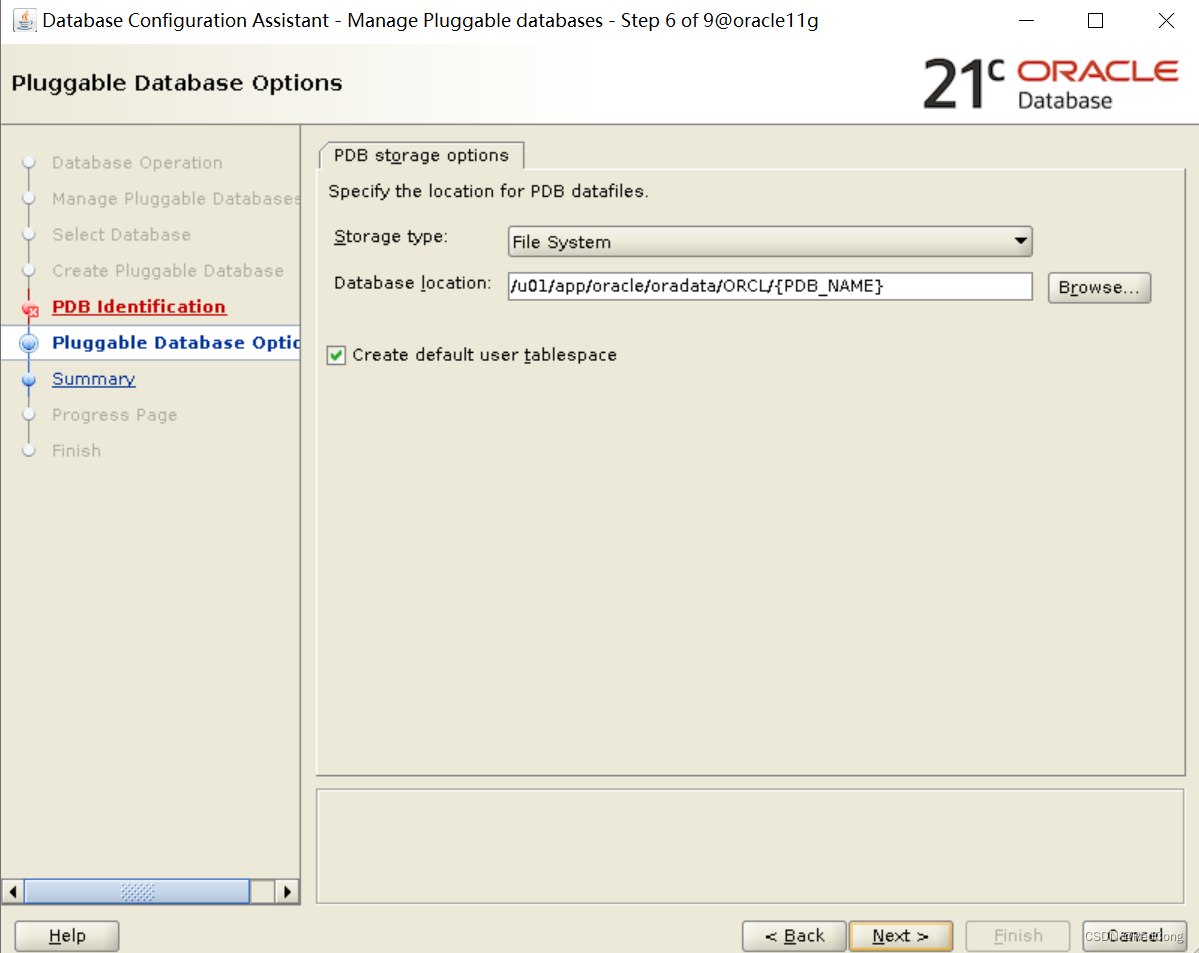Click the Manage Pluggable Databases step label
This screenshot has height=953, width=1199.
[x=176, y=199]
